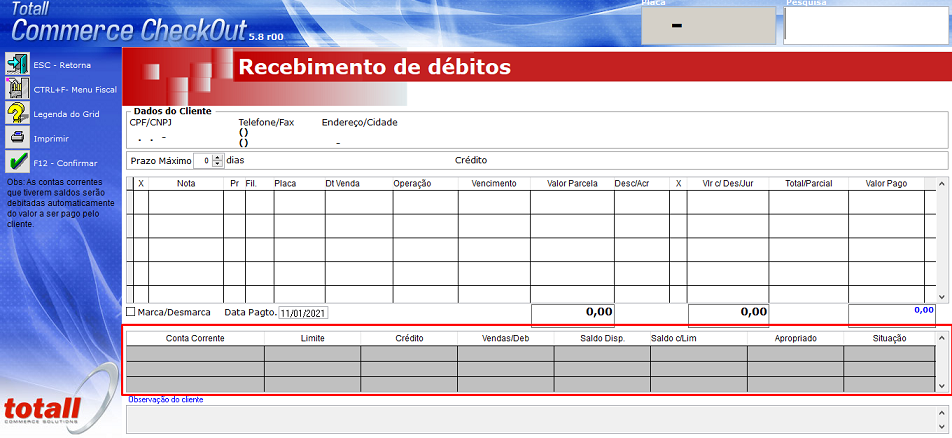This screenshot has height=438, width=952.
Task: Increase Prazo Máximo days with up arrow
Action: coord(218,157)
